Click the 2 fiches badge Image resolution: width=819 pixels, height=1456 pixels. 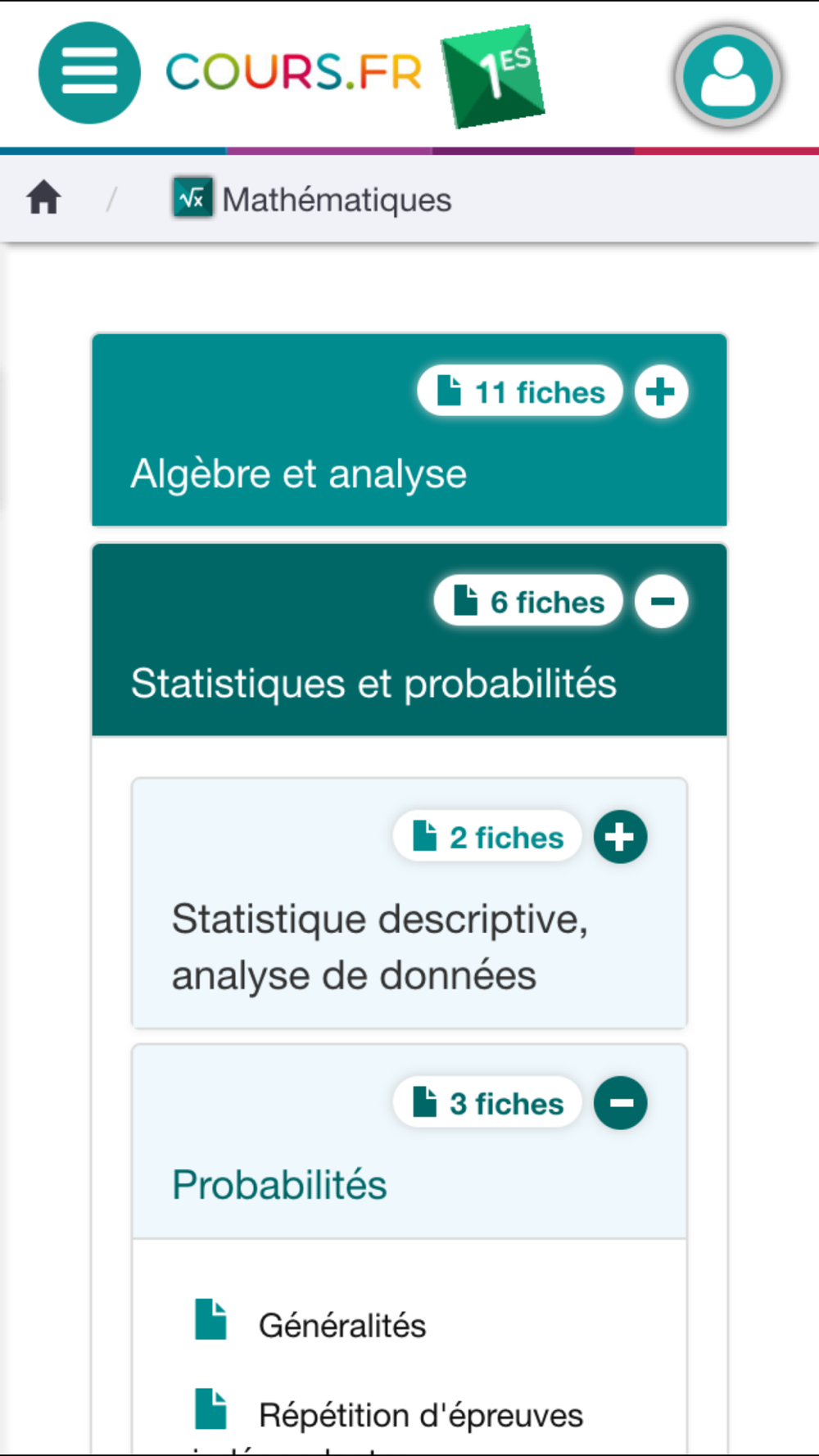coord(487,837)
